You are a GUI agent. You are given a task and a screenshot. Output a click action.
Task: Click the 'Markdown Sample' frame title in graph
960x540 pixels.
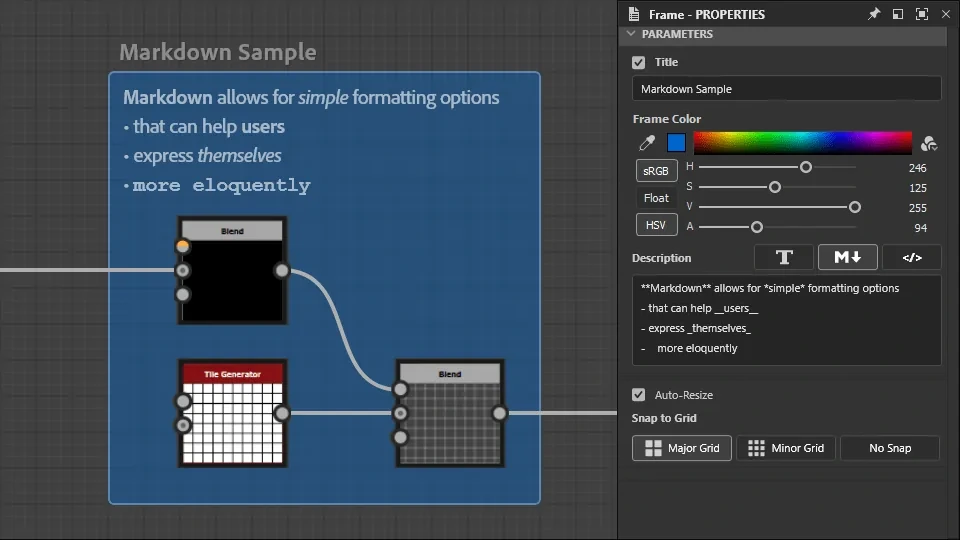click(218, 52)
